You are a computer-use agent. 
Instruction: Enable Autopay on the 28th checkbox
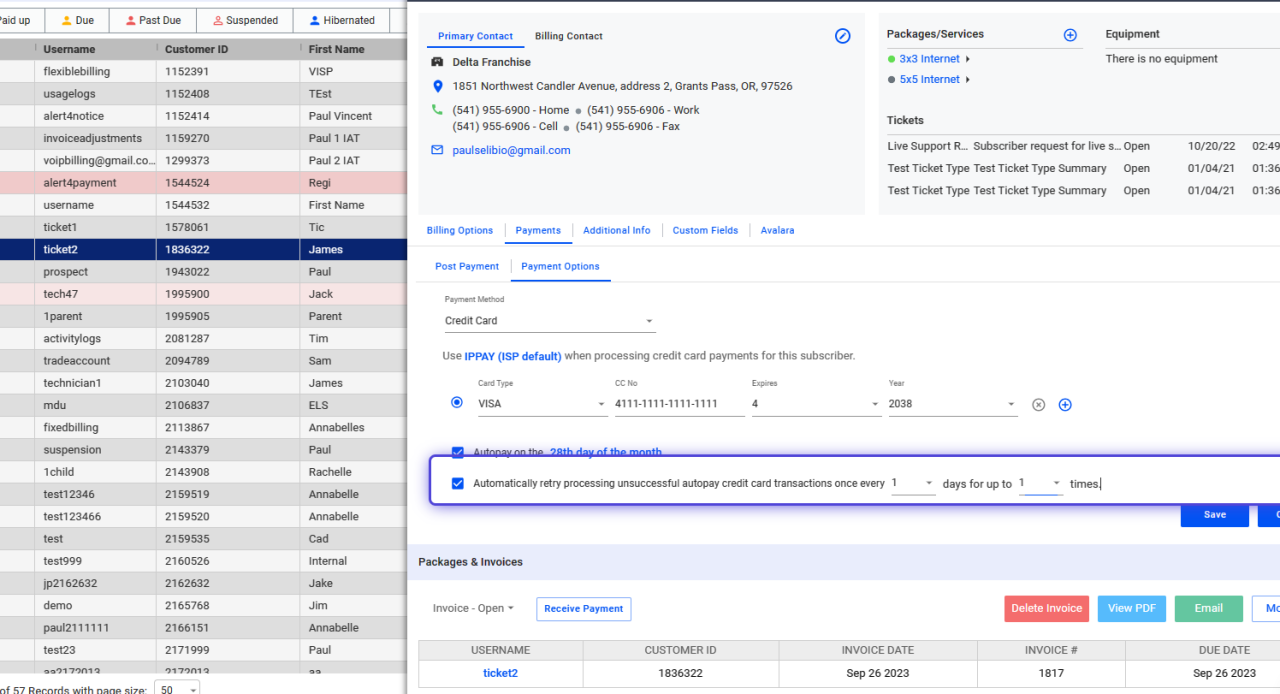pos(457,451)
